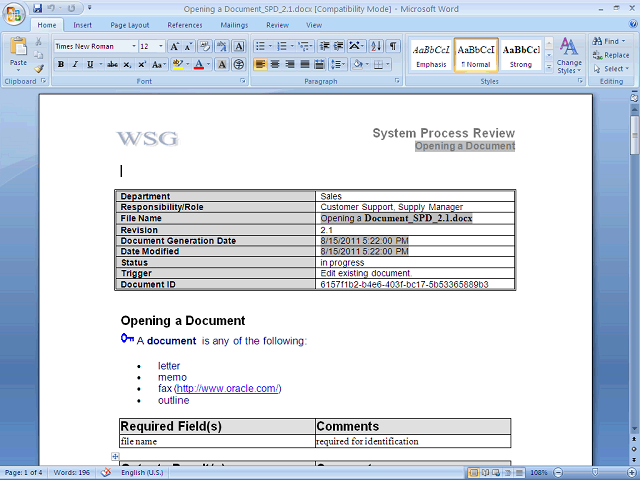Switch to Print Layout view
The image size is (640, 480).
click(473, 473)
